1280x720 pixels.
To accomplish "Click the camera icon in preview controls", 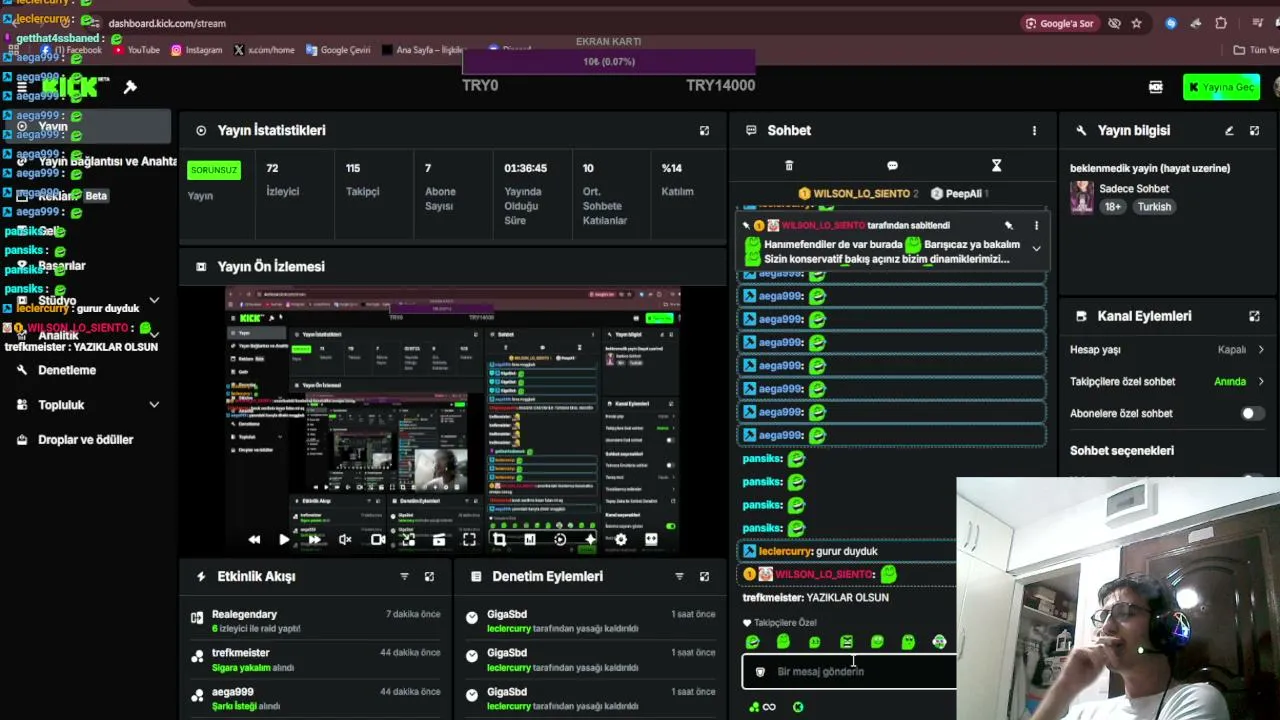I will [x=377, y=539].
